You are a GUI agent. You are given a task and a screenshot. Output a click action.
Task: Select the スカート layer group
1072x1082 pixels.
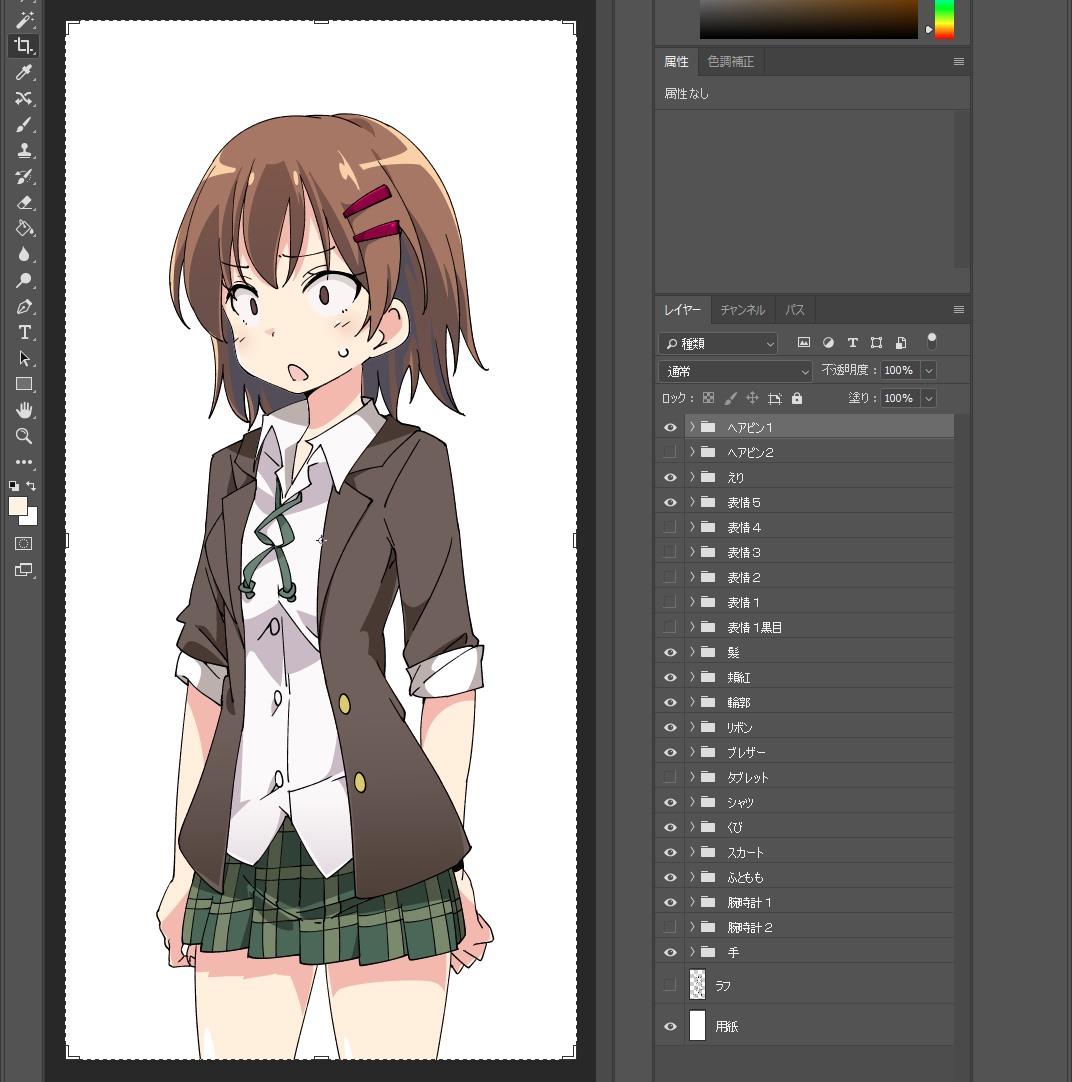pos(800,852)
